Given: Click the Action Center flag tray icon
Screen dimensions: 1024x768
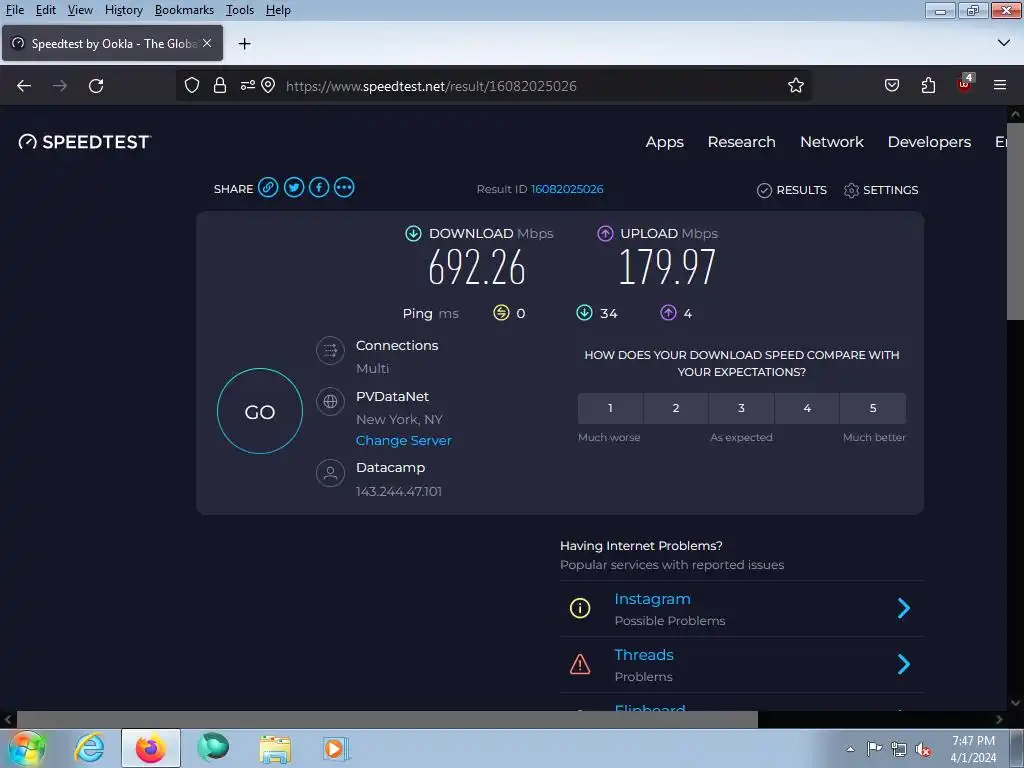Looking at the screenshot, I should (874, 749).
